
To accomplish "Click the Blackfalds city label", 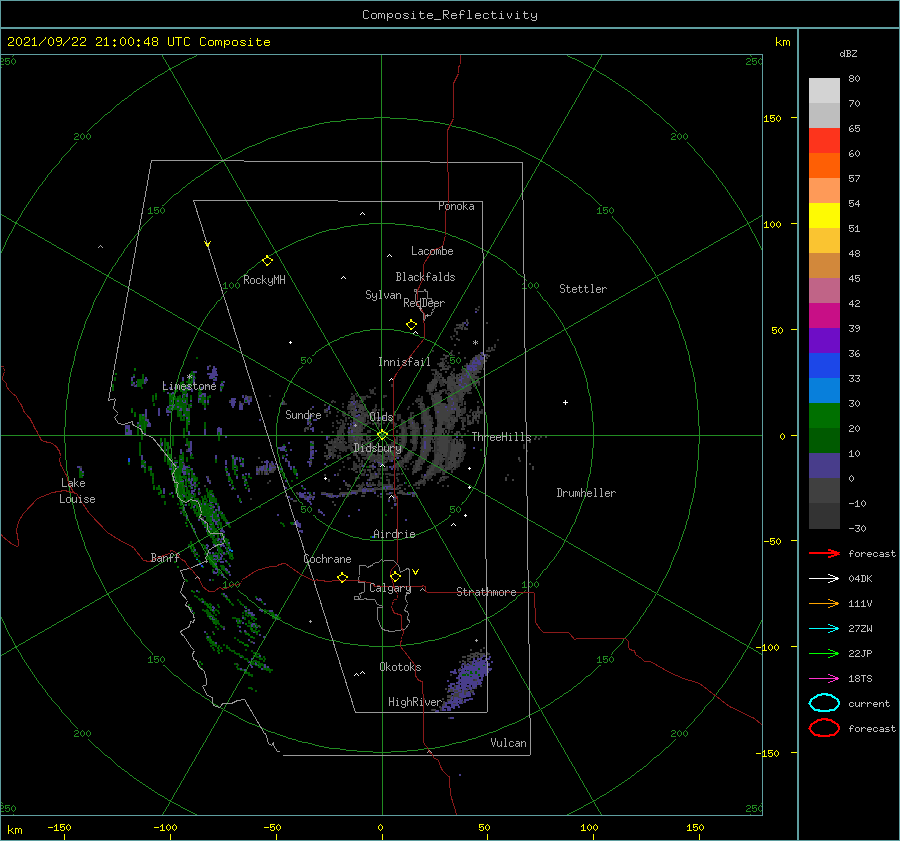I will click(425, 277).
